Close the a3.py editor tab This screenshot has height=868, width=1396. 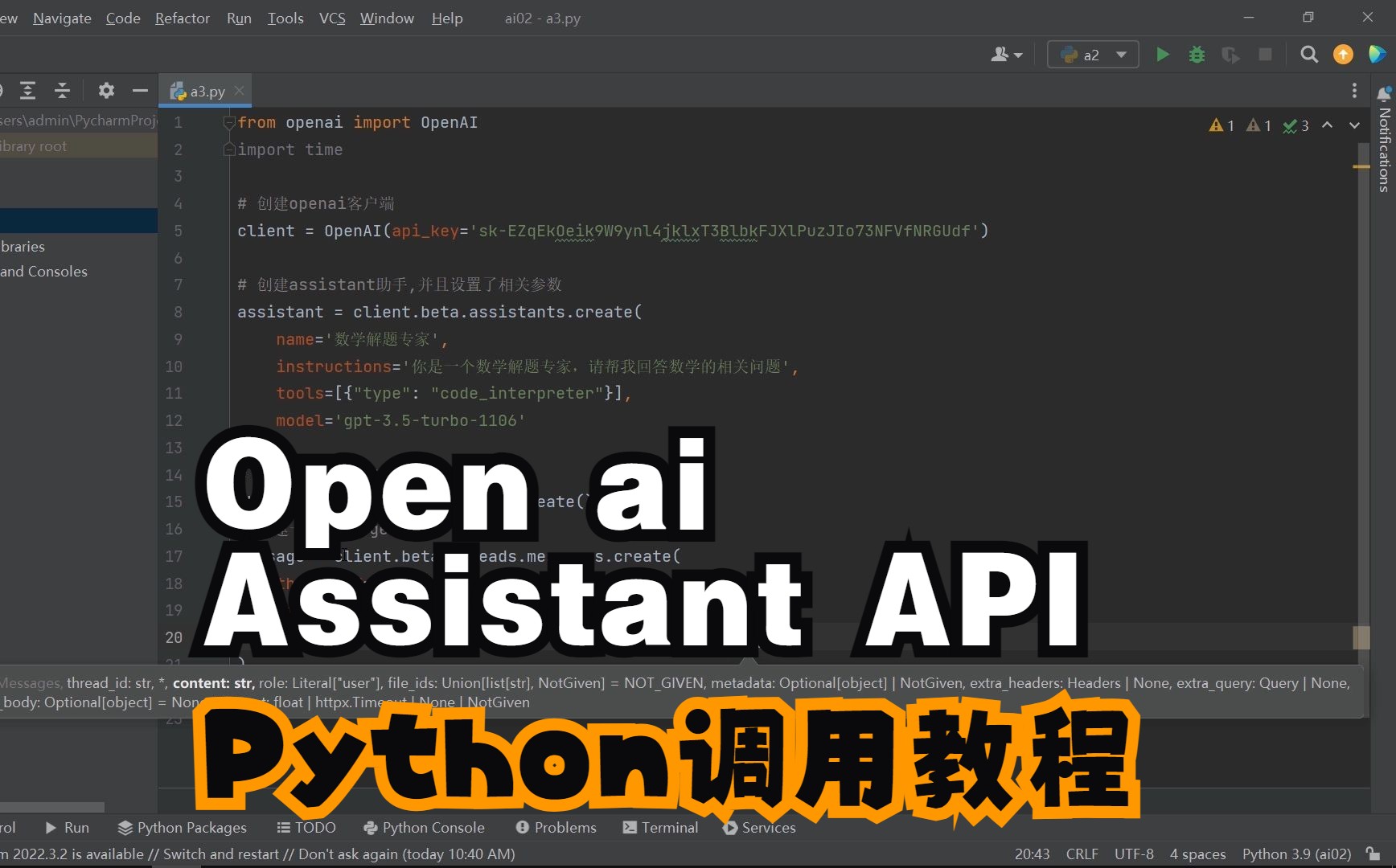coord(239,91)
